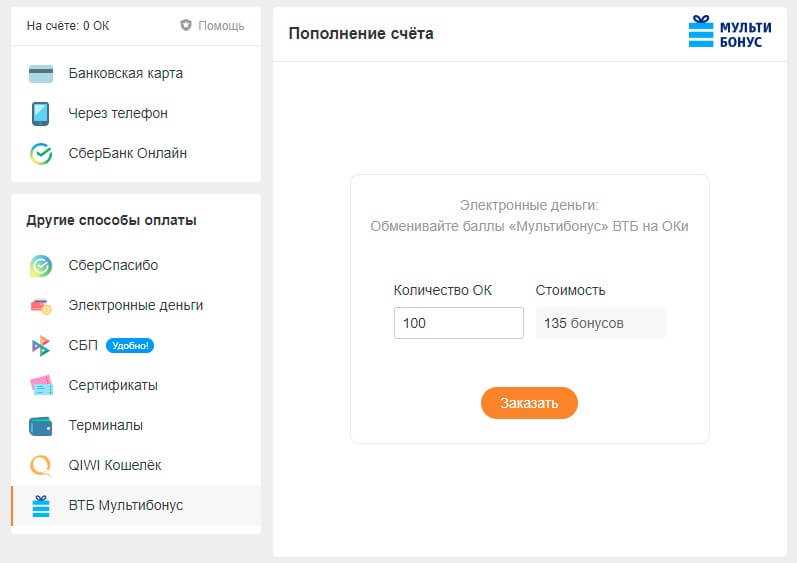Click the terminals wallet icon
Viewport: 797px width, 563px height.
pyautogui.click(x=41, y=426)
